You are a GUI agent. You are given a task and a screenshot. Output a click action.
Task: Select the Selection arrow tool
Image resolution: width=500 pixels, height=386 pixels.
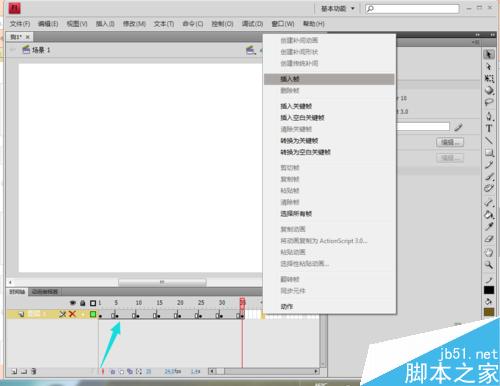click(489, 54)
